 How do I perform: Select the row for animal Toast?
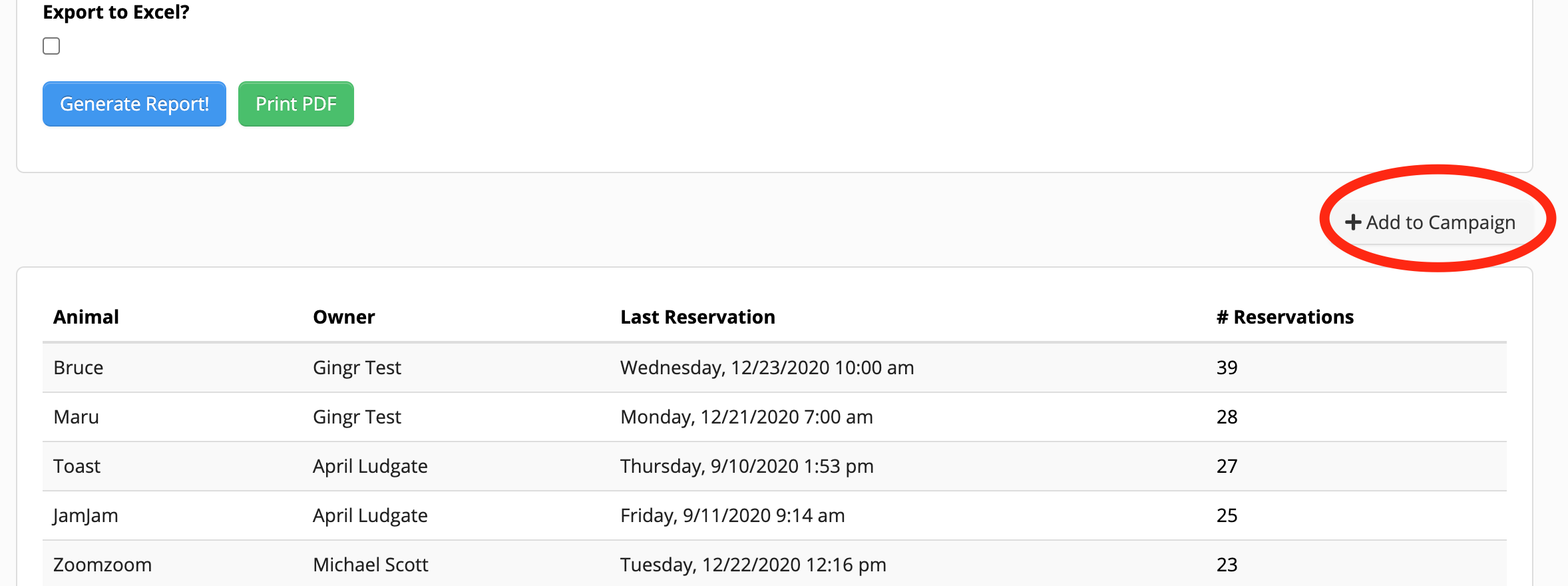tap(77, 465)
